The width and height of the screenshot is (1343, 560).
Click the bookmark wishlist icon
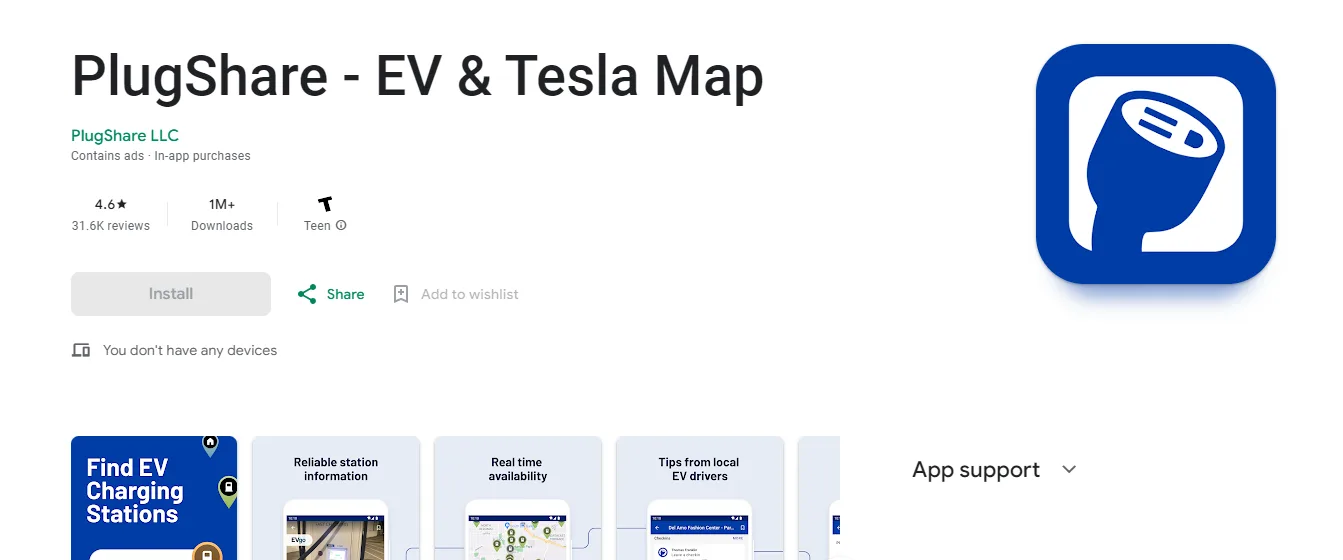point(401,294)
